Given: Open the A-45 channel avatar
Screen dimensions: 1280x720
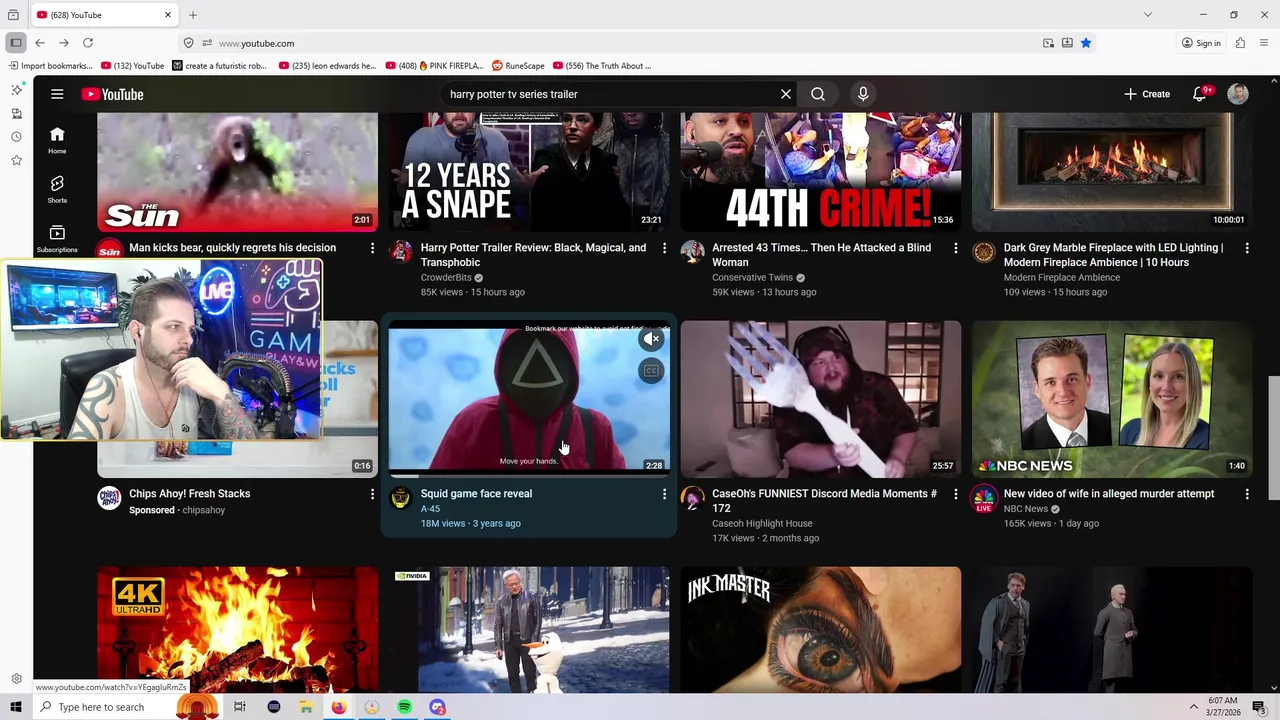Looking at the screenshot, I should [401, 498].
